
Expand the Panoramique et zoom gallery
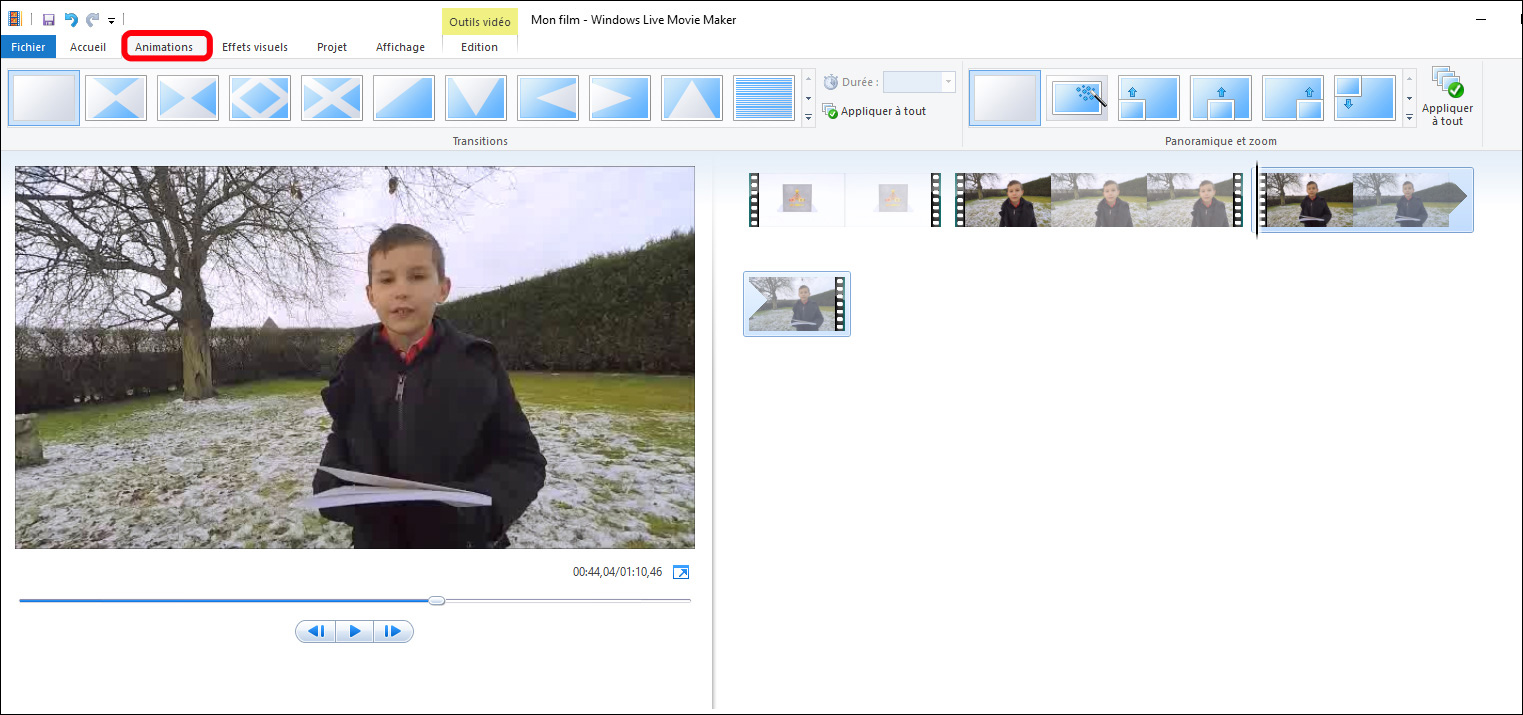tap(1411, 117)
